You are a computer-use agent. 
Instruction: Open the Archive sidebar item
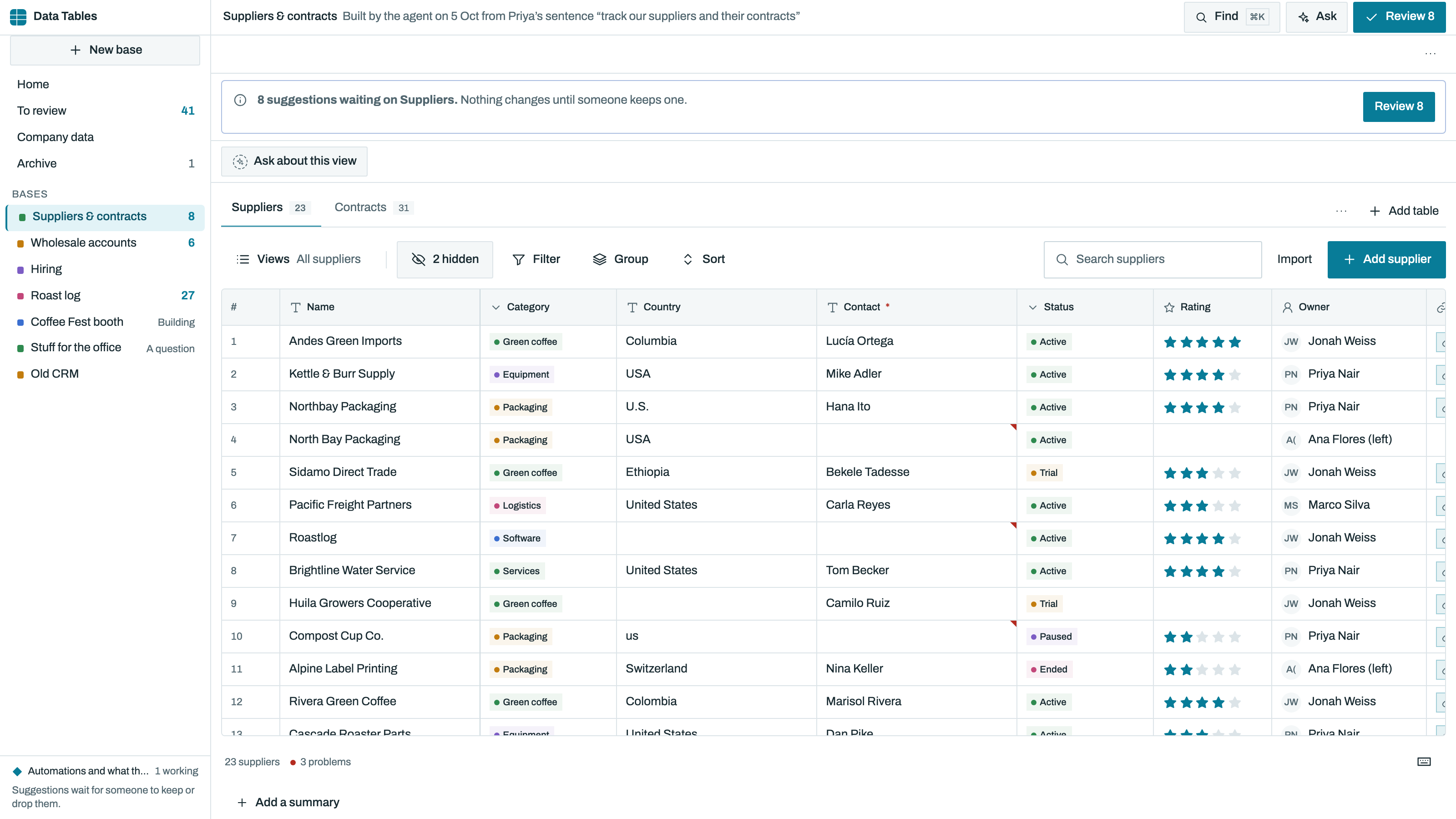click(x=105, y=163)
